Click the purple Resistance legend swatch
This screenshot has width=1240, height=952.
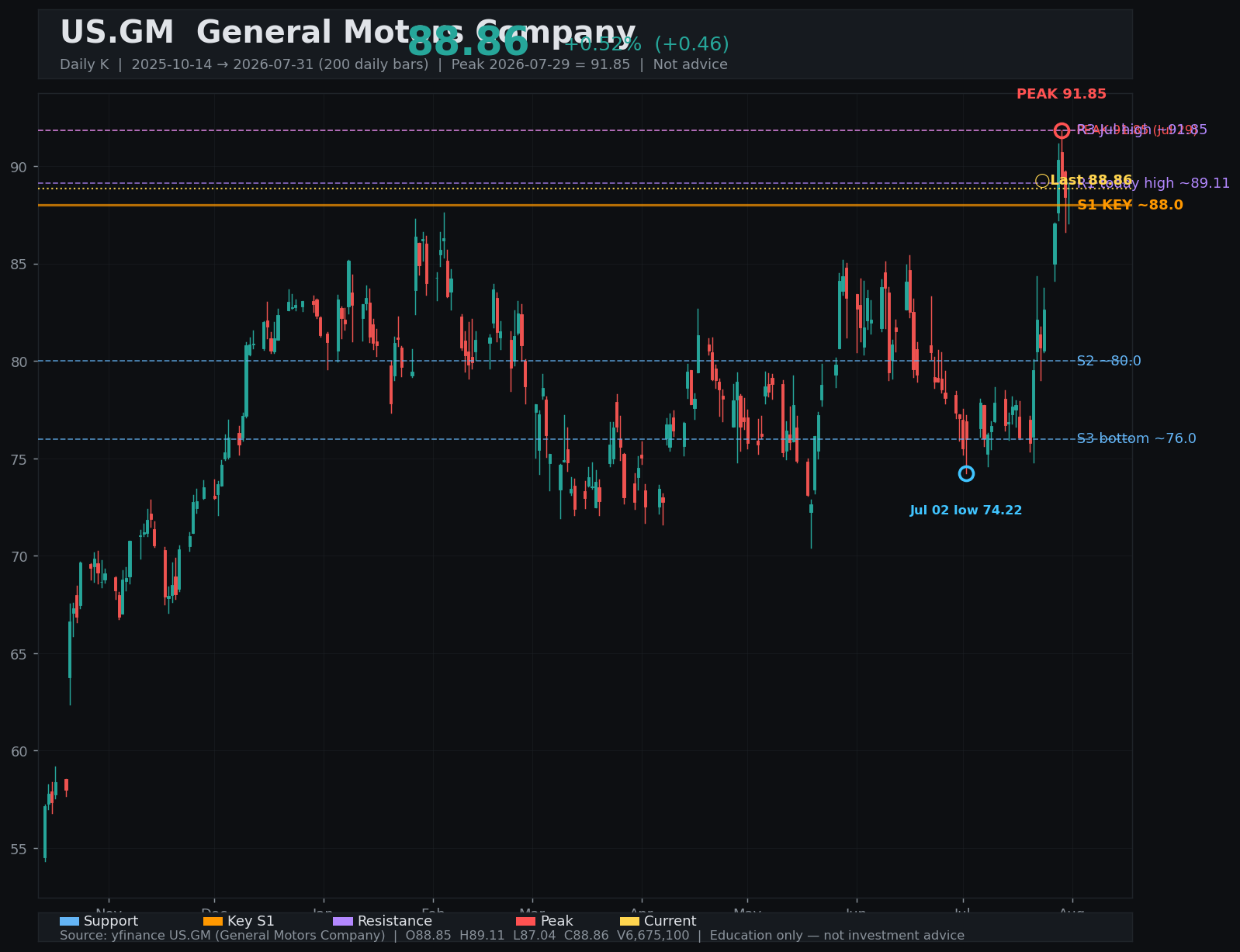(343, 922)
